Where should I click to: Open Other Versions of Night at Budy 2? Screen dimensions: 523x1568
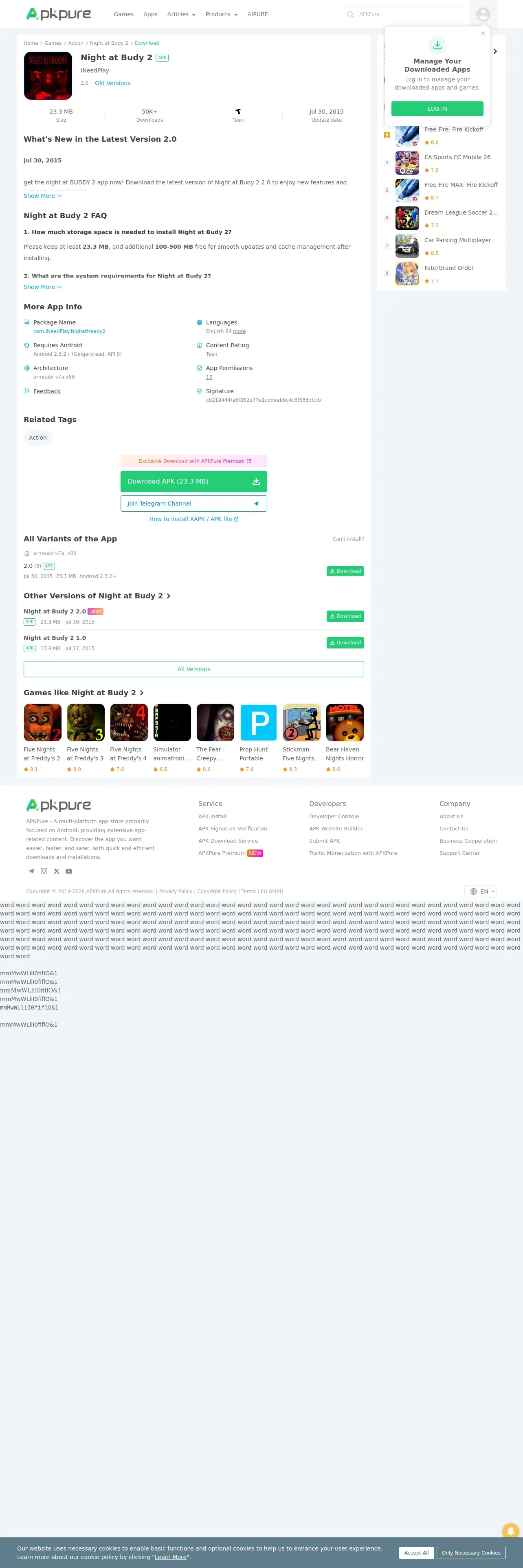pos(97,596)
